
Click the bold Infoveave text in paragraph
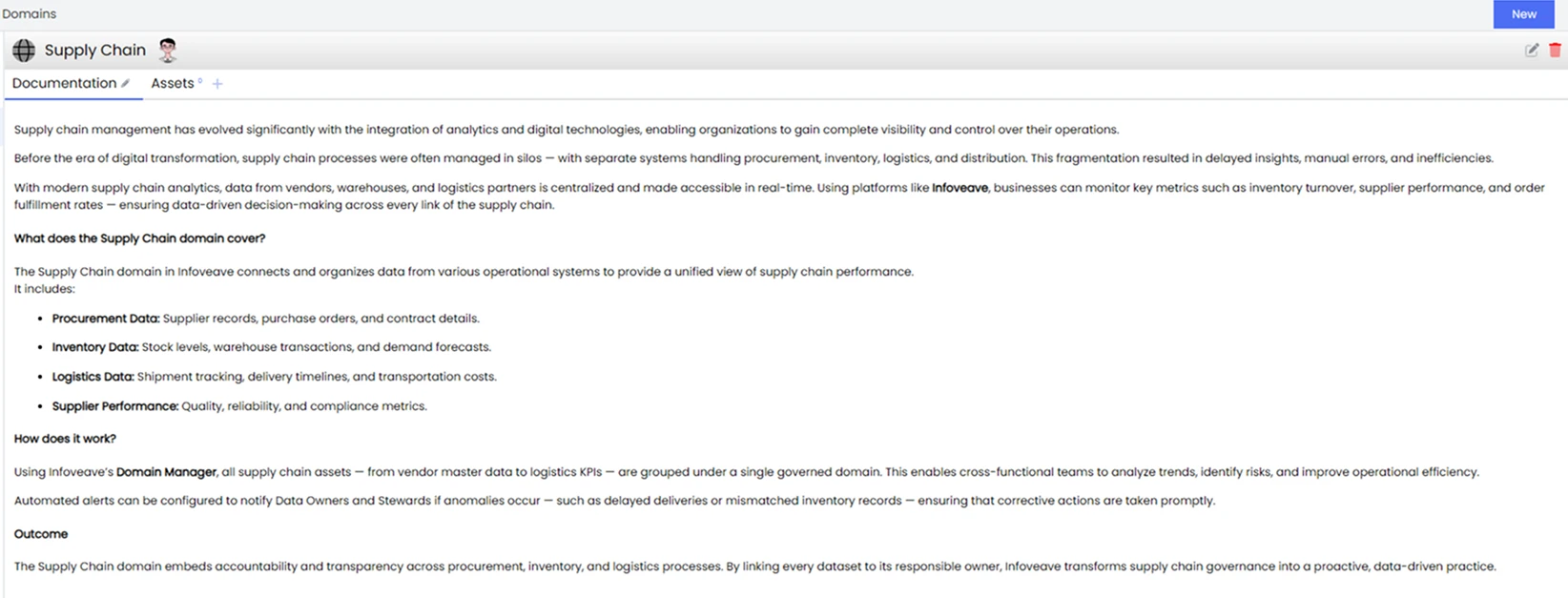tap(959, 188)
